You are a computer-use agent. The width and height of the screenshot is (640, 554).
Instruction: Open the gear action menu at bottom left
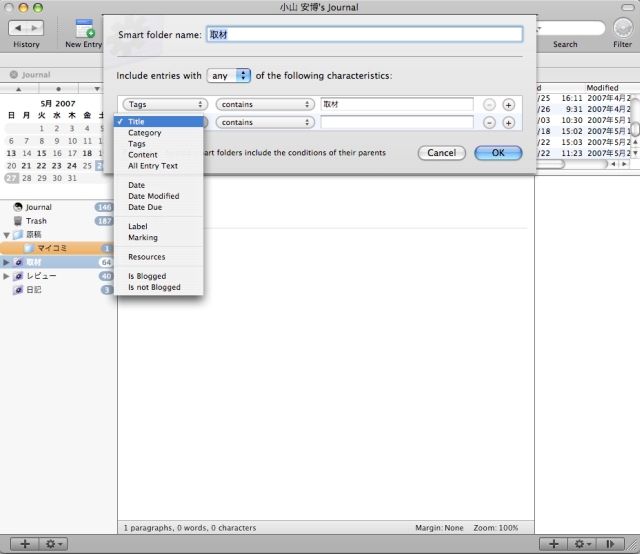[53, 544]
